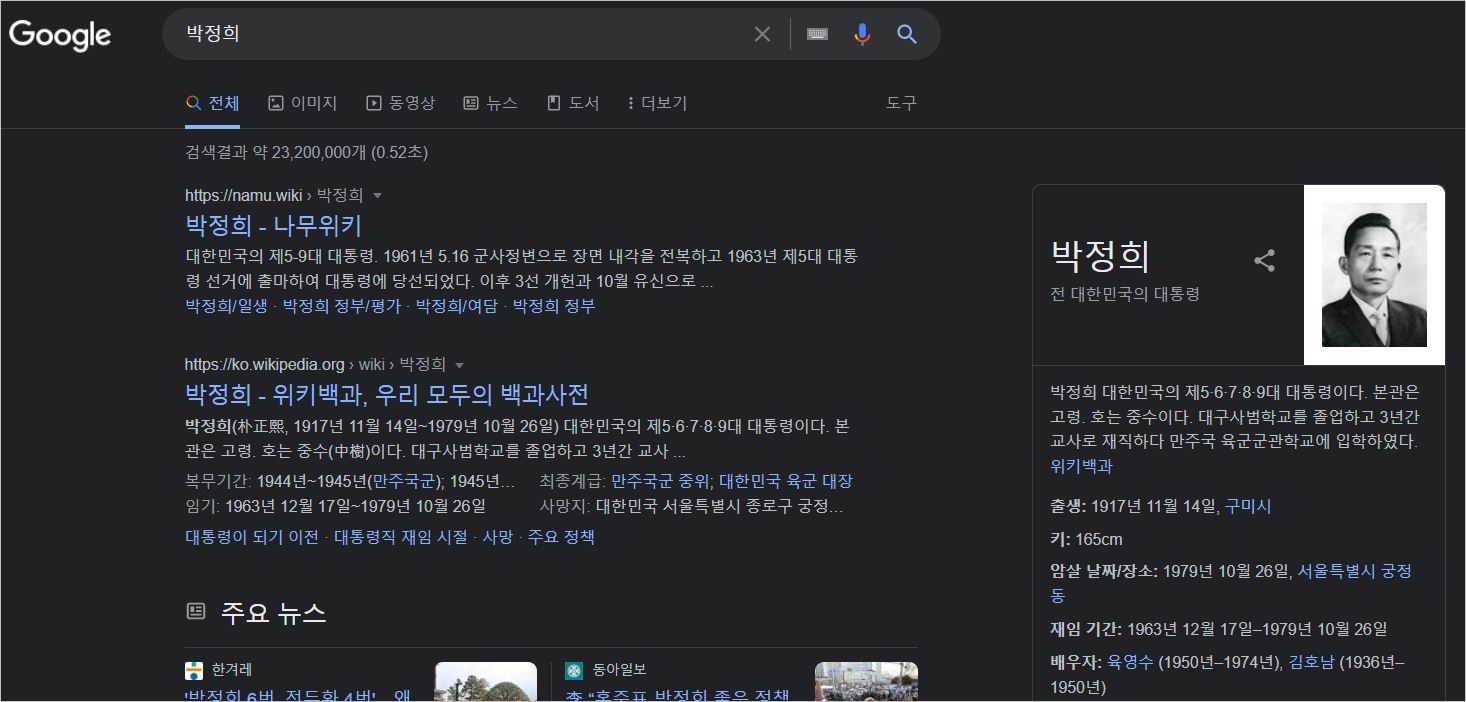This screenshot has height=702, width=1466.
Task: Click the 출생 label in panel
Action: click(1068, 506)
